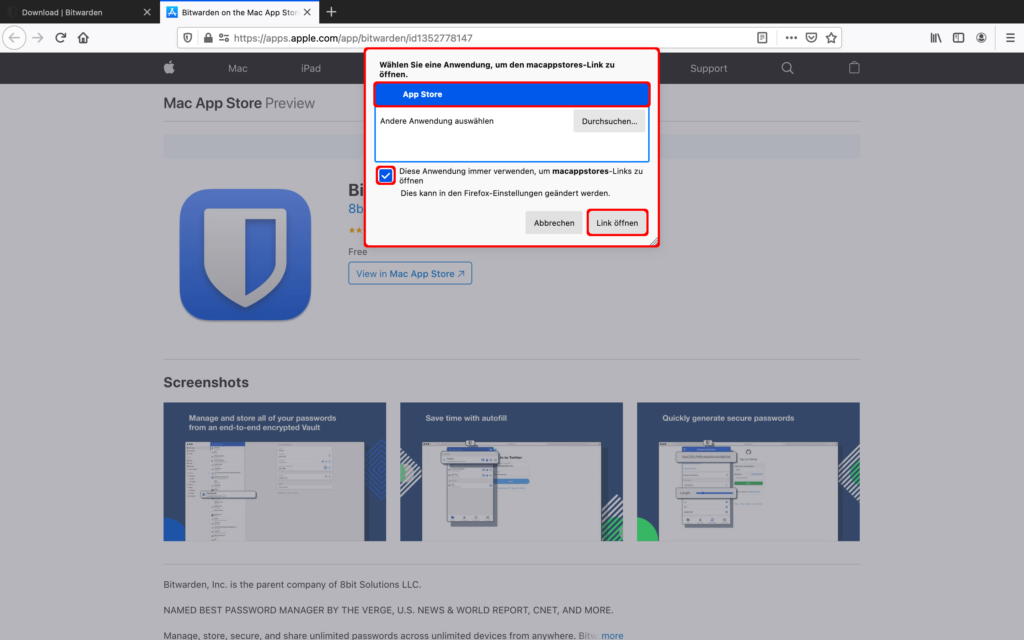Open the search magnifier on Apple navigation
Viewport: 1024px width, 640px height.
tap(788, 68)
